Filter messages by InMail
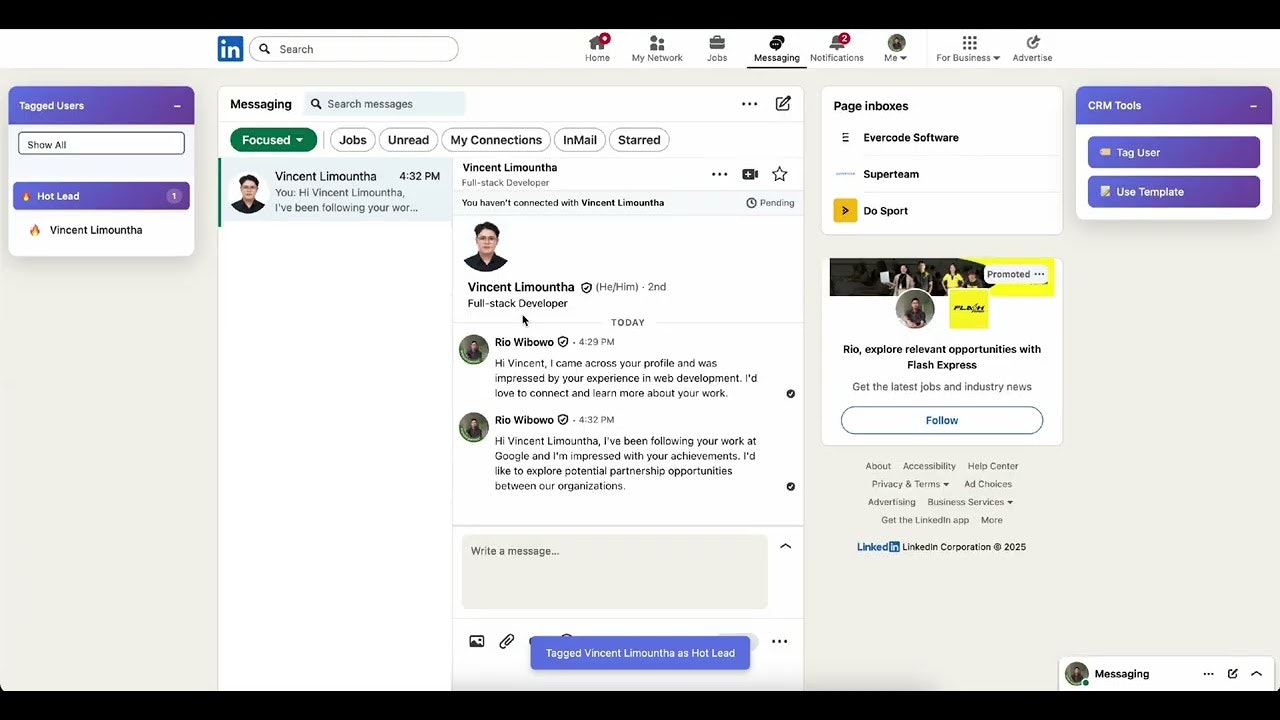The image size is (1280, 720). point(580,140)
